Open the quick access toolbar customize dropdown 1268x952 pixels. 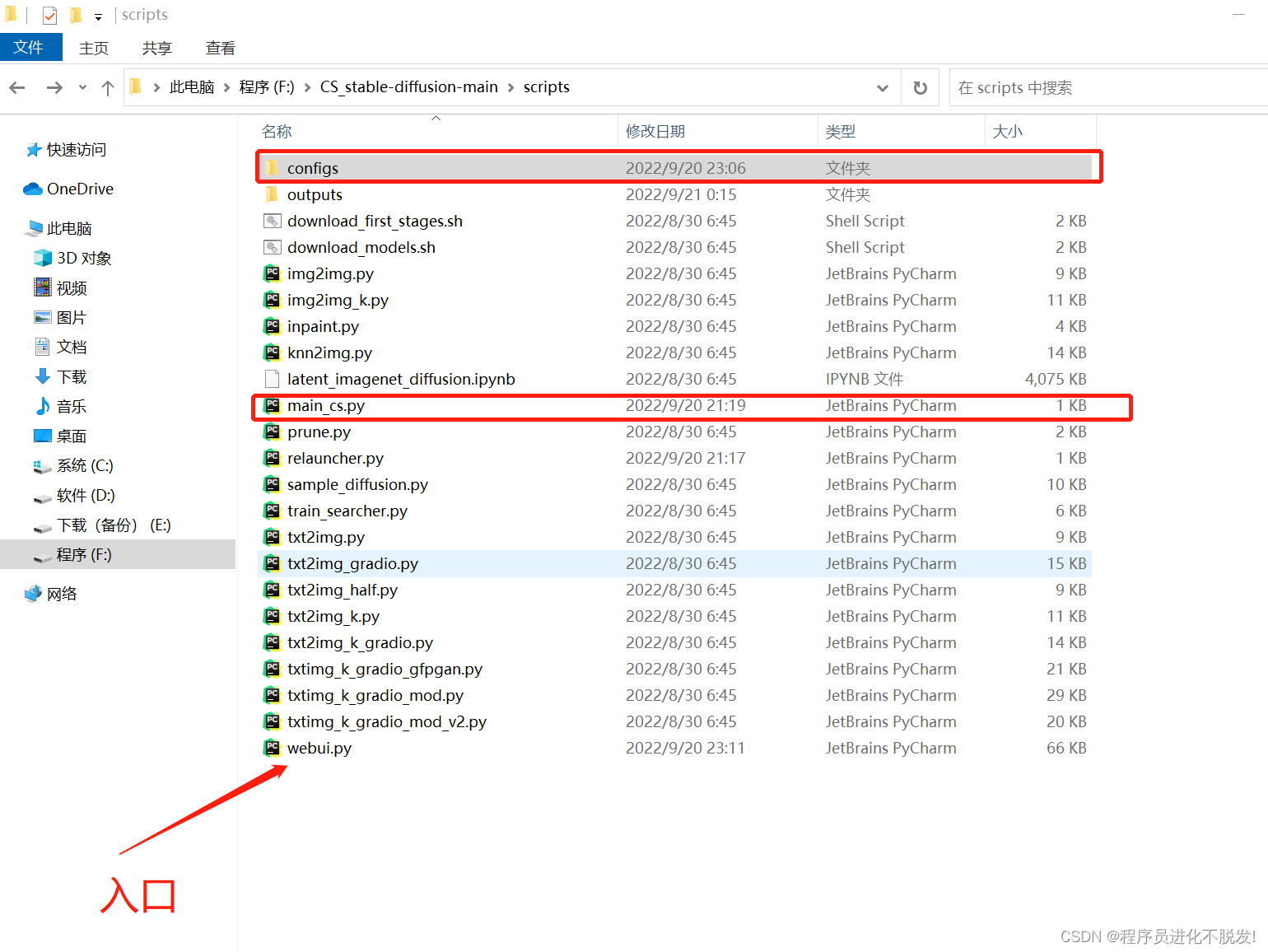tap(98, 16)
